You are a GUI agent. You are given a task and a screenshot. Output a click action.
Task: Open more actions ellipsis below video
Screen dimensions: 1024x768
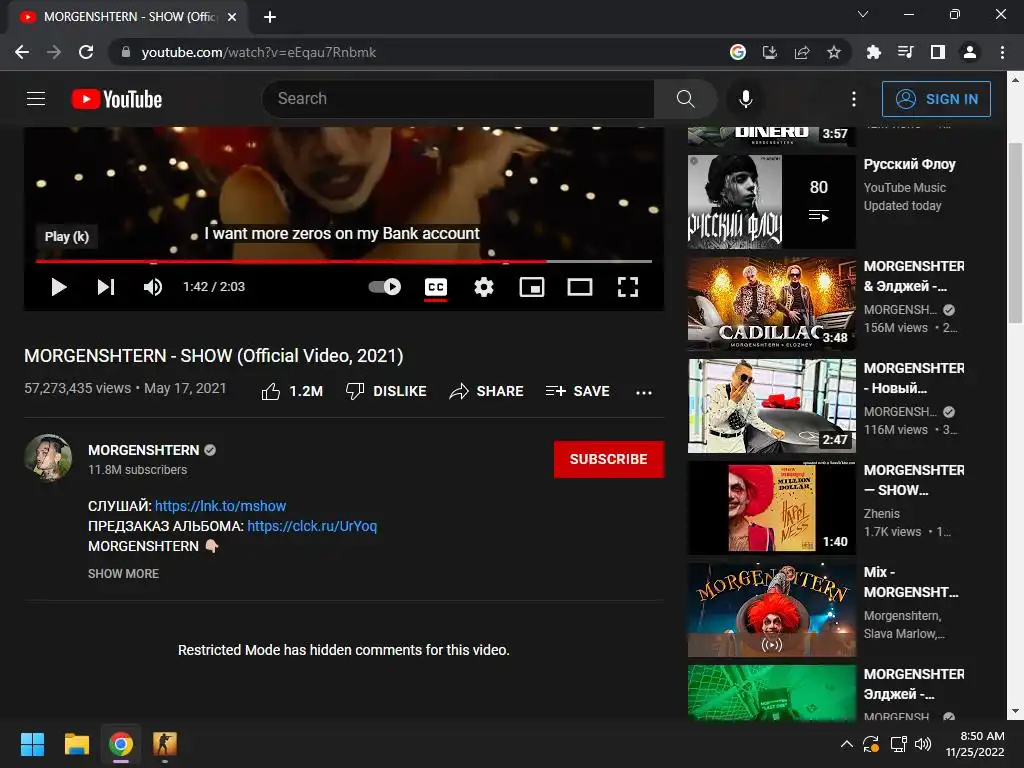[644, 392]
